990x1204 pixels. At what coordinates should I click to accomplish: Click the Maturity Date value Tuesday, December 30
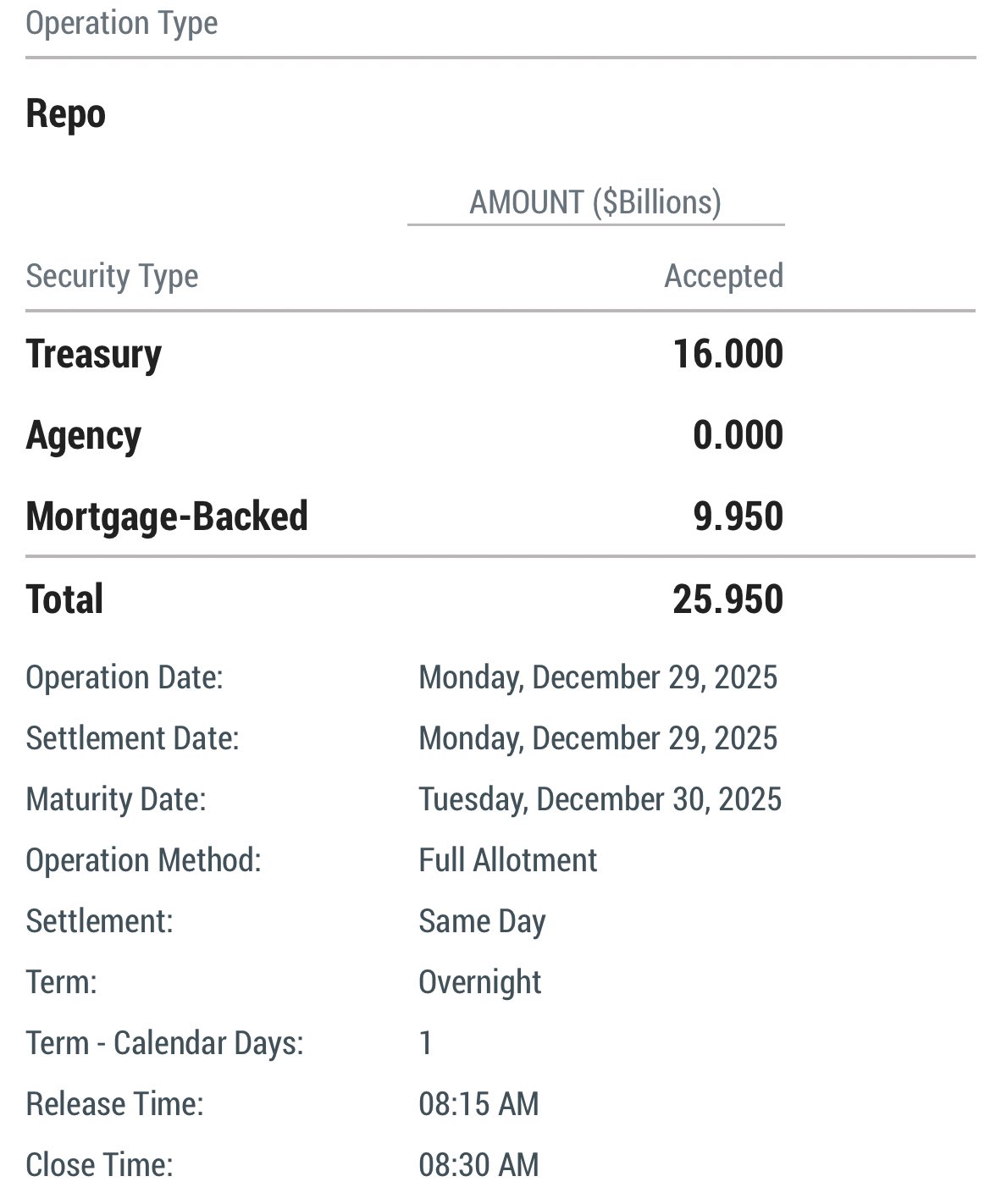(x=600, y=799)
